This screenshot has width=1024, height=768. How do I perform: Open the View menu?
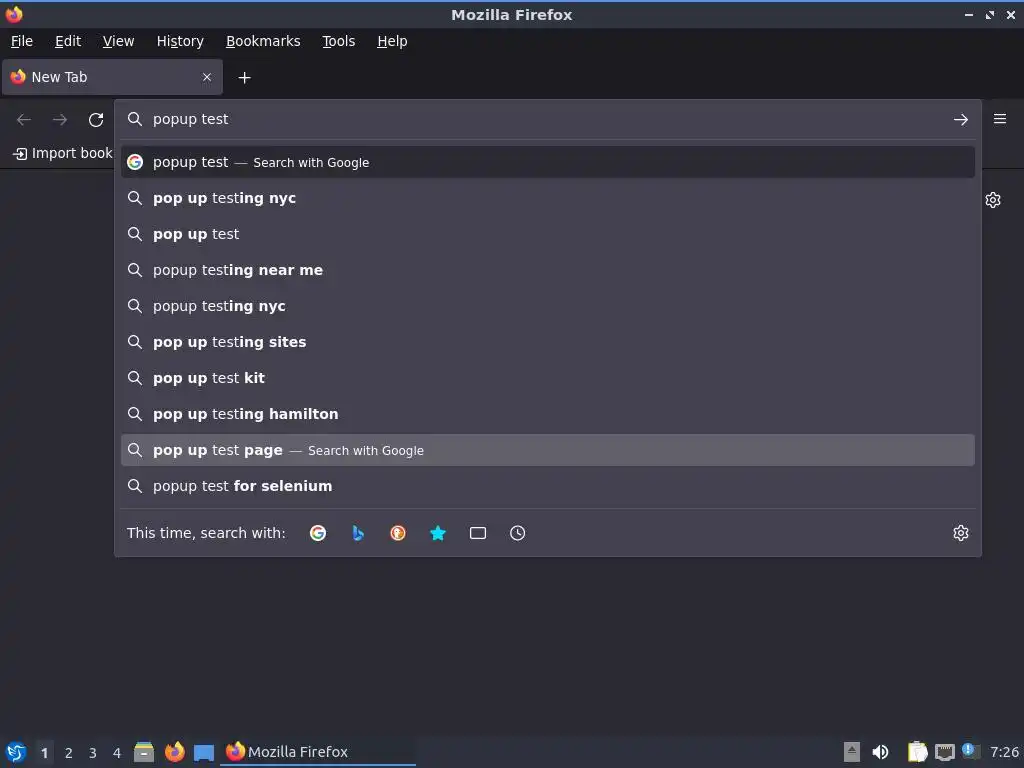coord(118,41)
